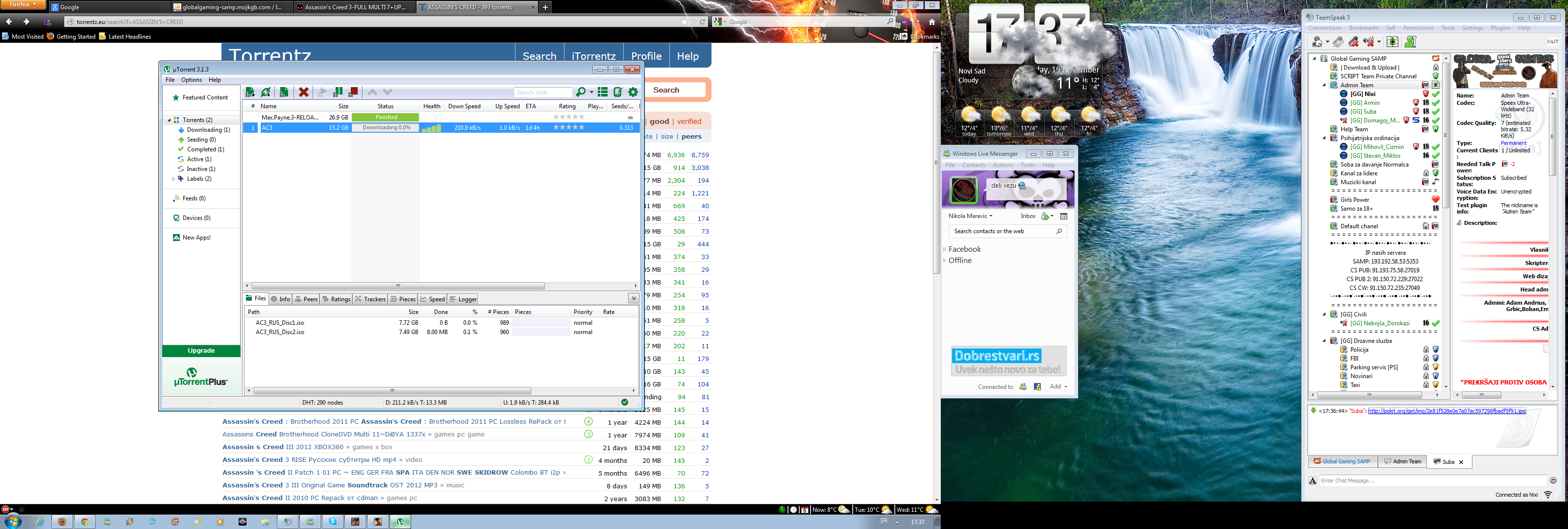Click Max.Payne.3 Finished progress bar
This screenshot has width=1568, height=529.
pos(386,118)
